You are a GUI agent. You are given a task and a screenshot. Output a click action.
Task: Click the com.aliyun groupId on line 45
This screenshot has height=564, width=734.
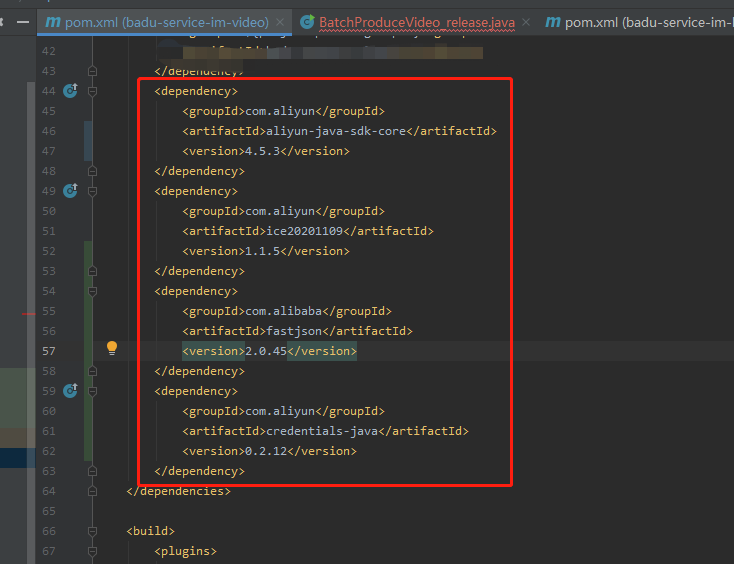(280, 111)
